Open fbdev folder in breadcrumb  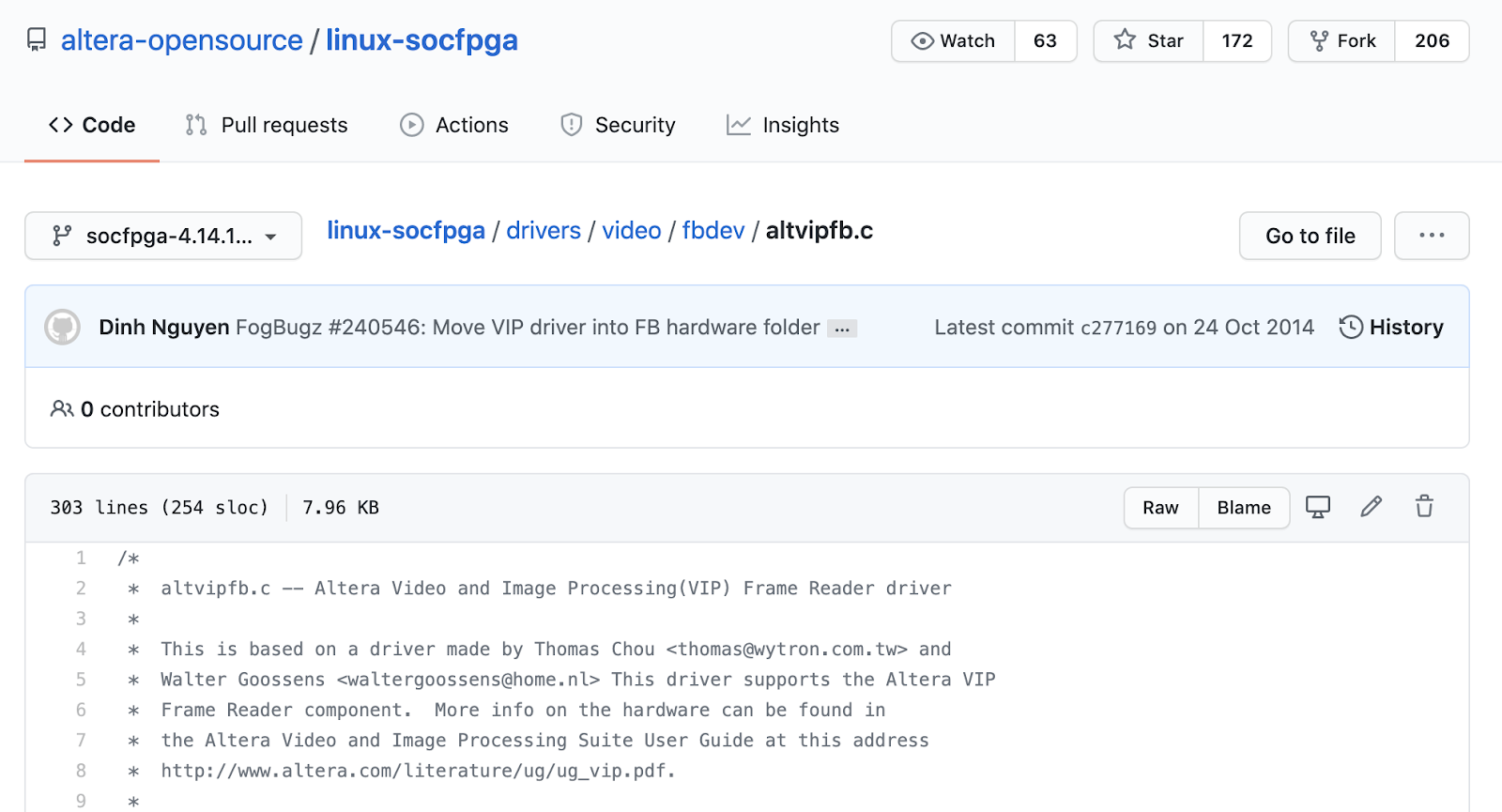click(x=713, y=230)
